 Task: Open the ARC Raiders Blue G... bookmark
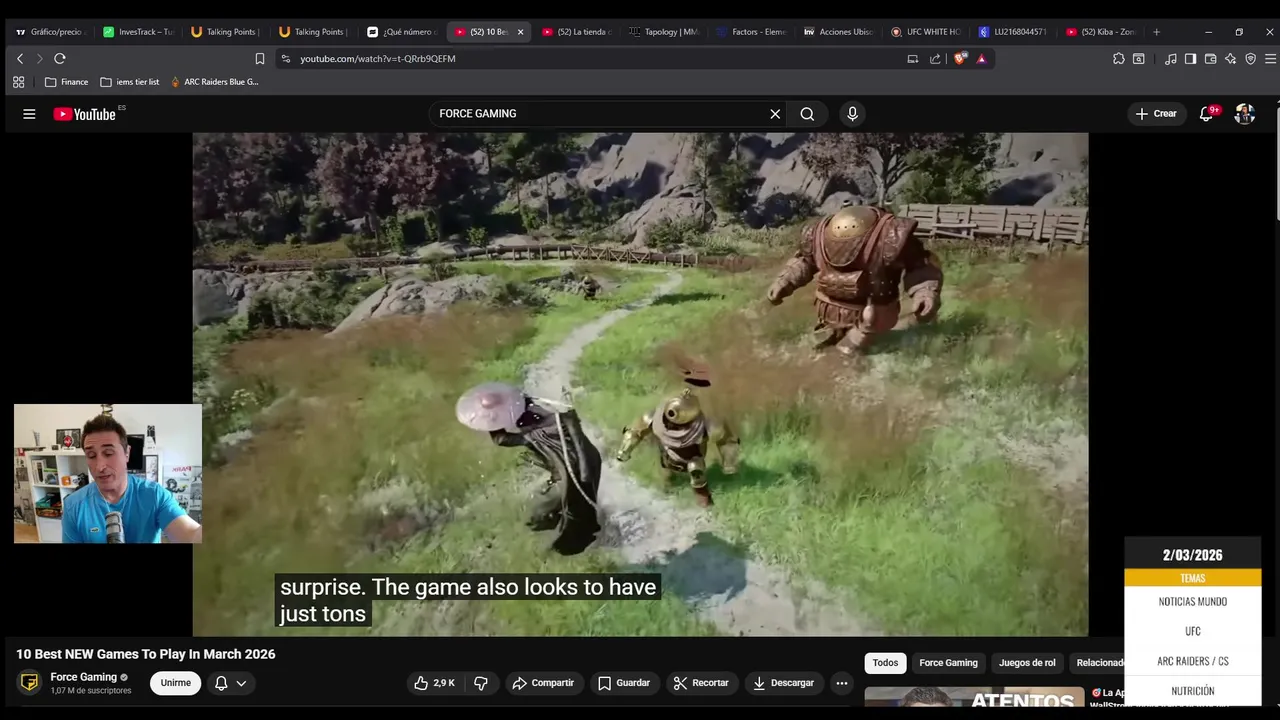pos(214,82)
